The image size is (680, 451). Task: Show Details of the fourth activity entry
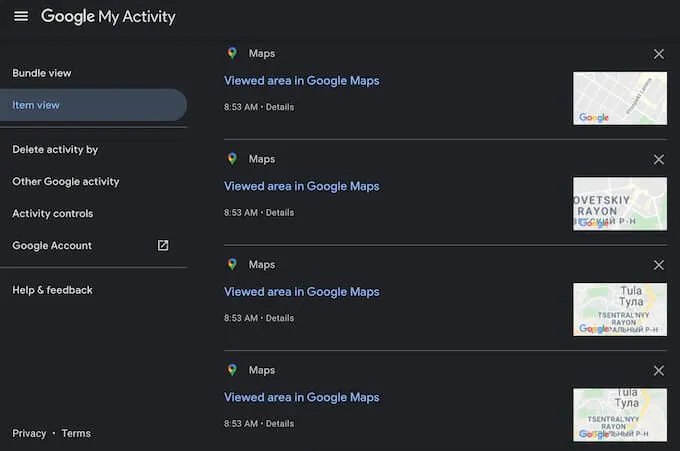280,424
